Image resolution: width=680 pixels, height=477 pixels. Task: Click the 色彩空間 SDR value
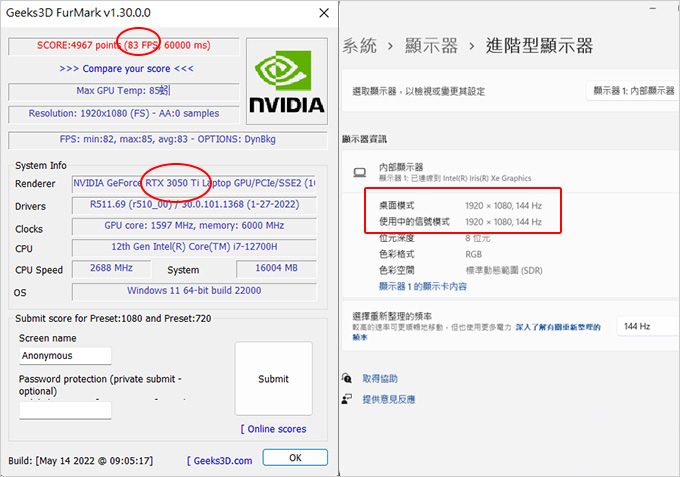[x=504, y=271]
